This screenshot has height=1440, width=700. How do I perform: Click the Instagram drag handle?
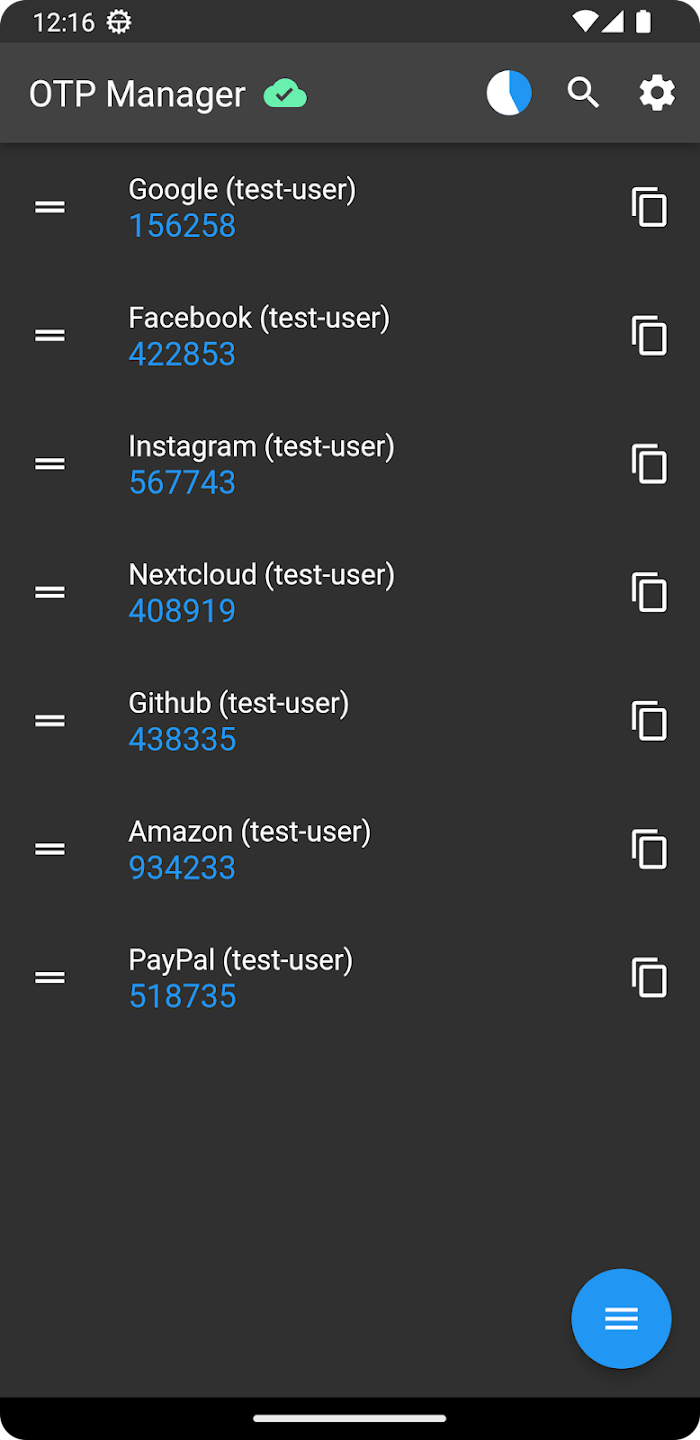pos(49,464)
